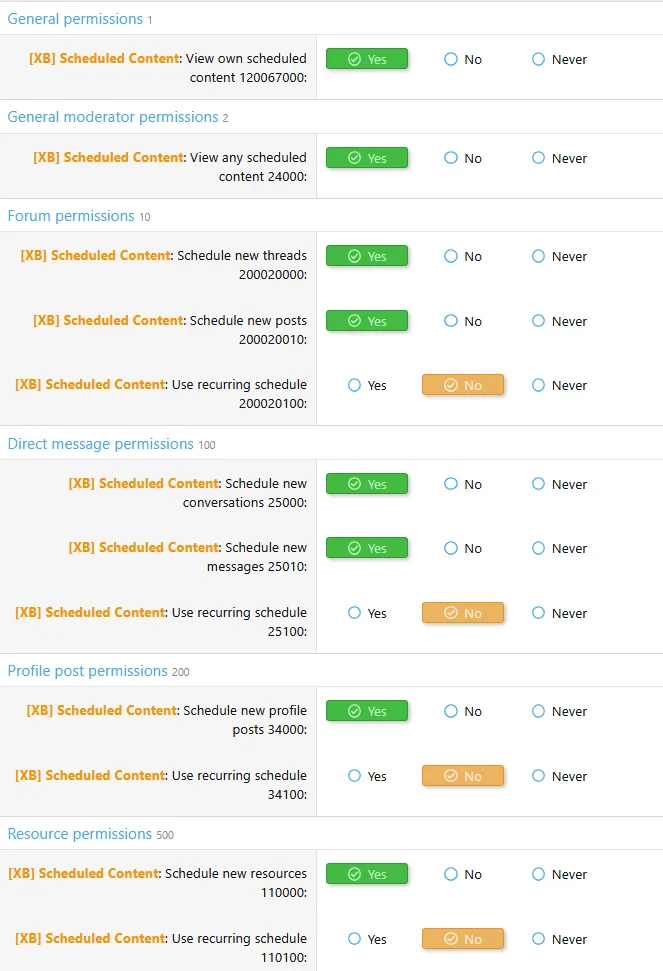The image size is (663, 971).
Task: Choose Never for 'Schedule new messages'
Action: point(538,548)
